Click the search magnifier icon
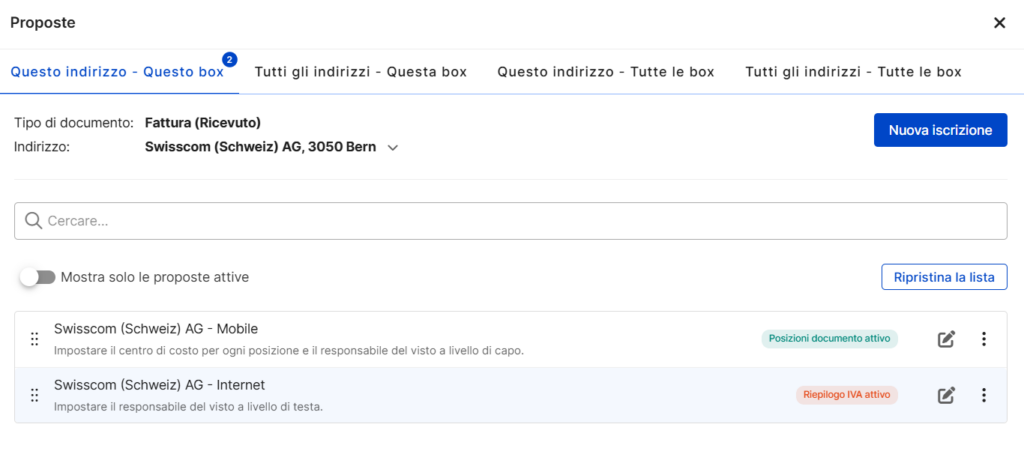 tap(33, 221)
